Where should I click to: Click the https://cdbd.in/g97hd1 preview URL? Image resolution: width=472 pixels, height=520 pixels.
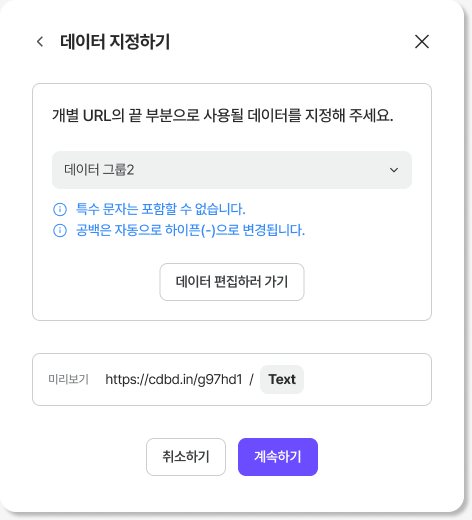click(x=174, y=379)
